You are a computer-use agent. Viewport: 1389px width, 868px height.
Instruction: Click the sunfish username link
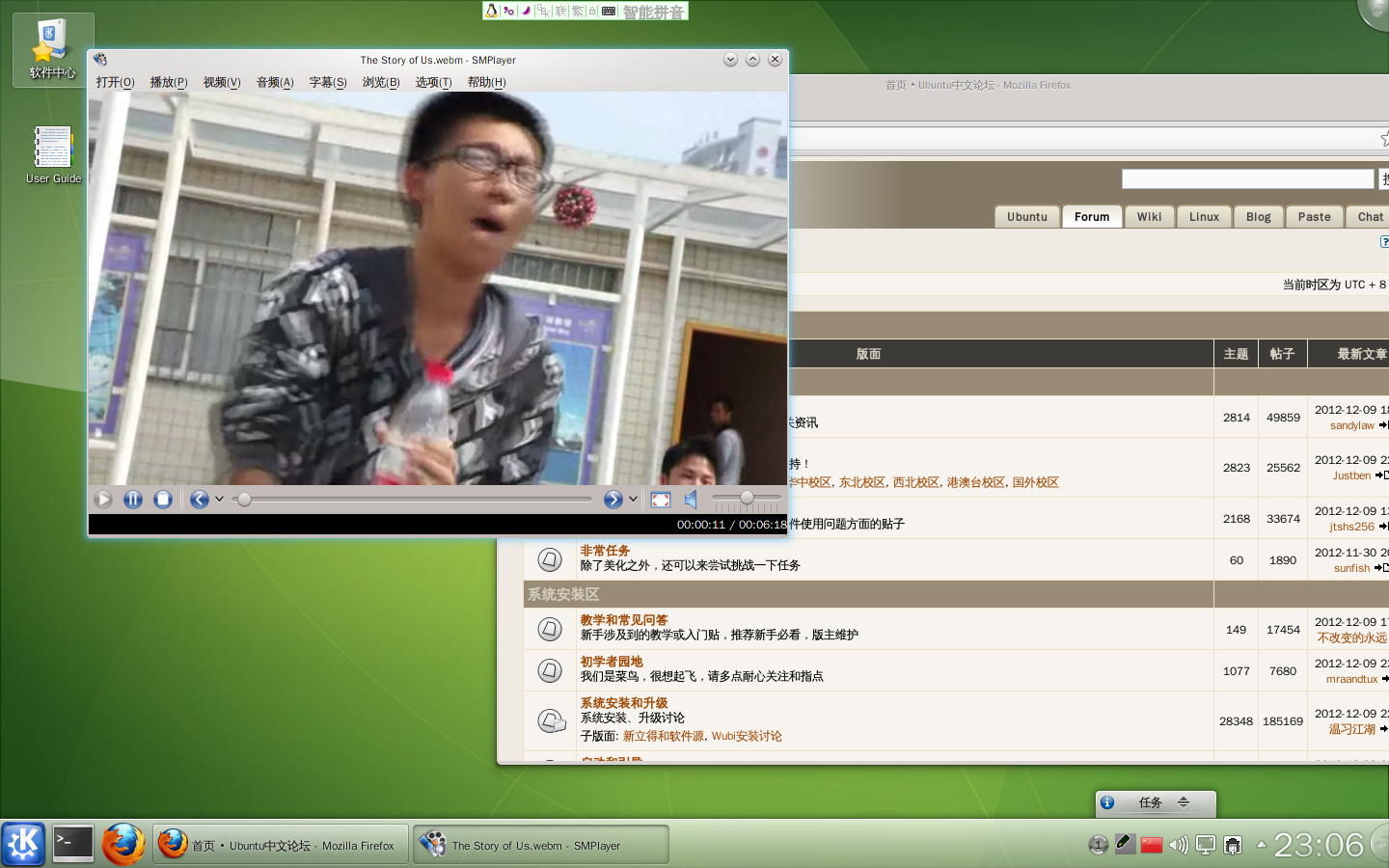(1351, 568)
